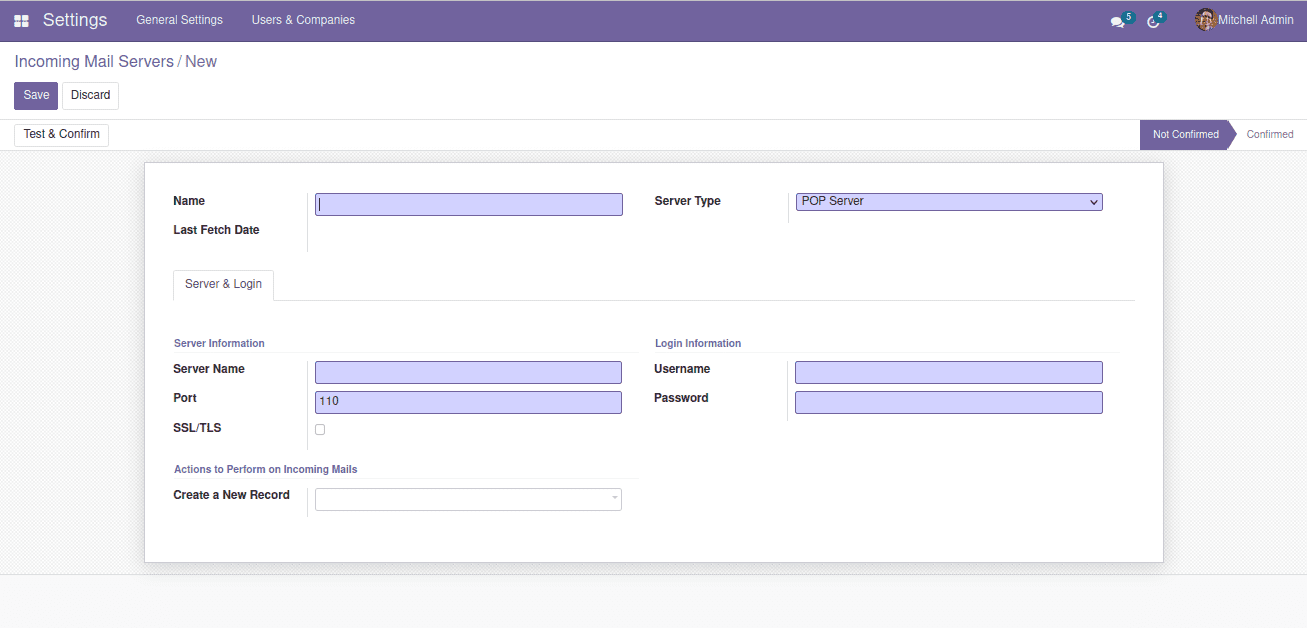This screenshot has width=1307, height=628.
Task: Open the General Settings menu
Action: (179, 20)
